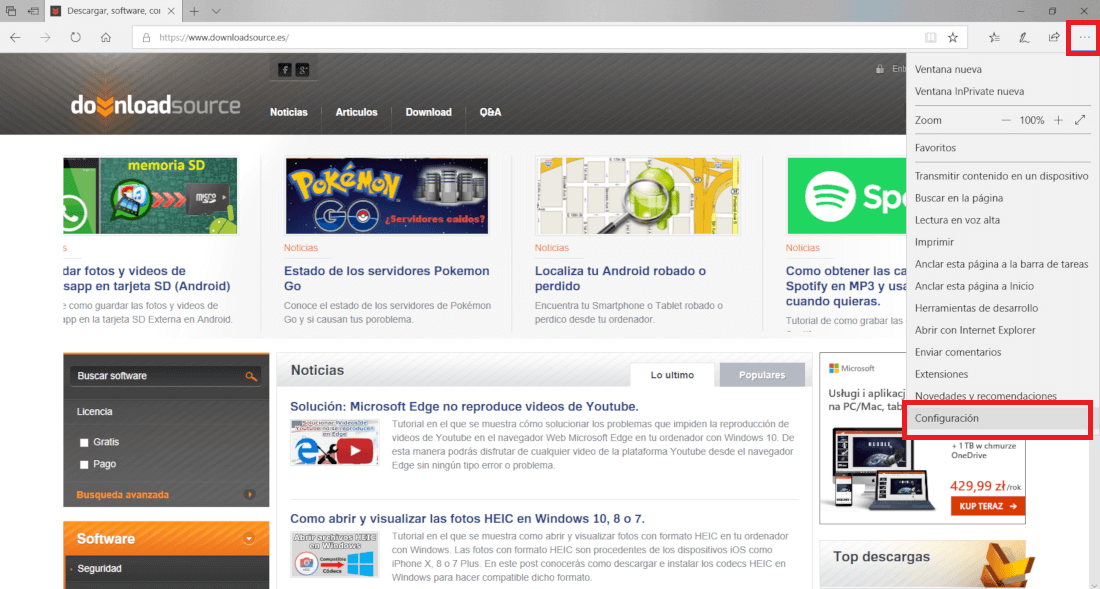Enter full screen via Zoom arrow icon
The width and height of the screenshot is (1100, 589).
pos(1080,121)
